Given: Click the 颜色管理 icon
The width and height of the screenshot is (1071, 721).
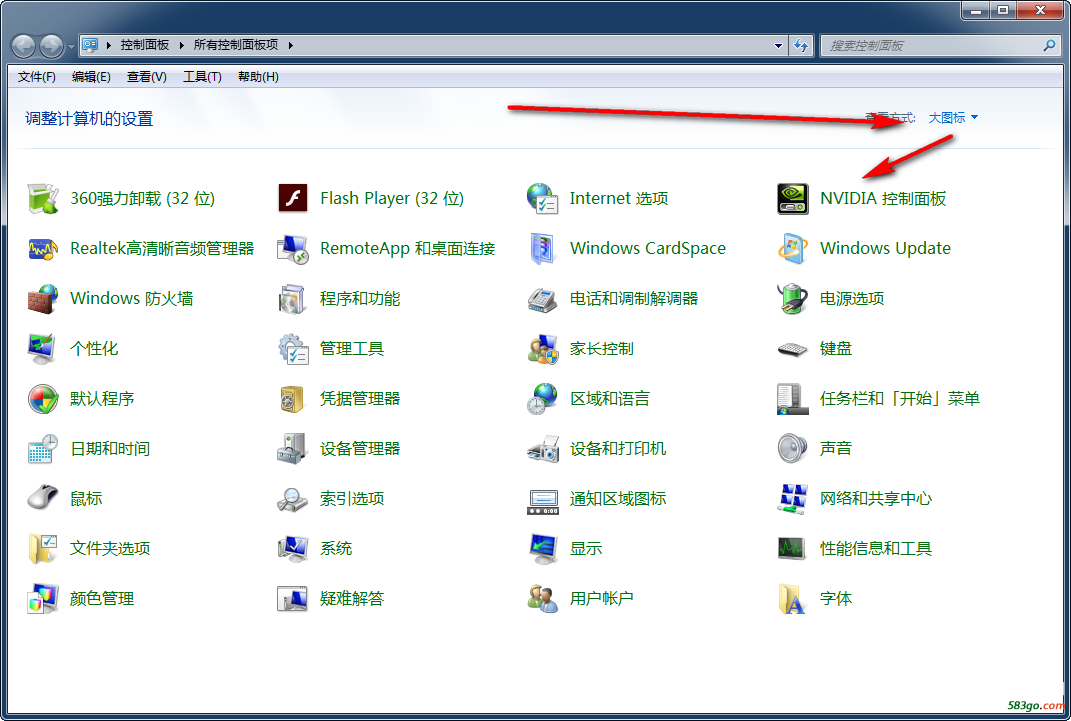Looking at the screenshot, I should pyautogui.click(x=43, y=599).
